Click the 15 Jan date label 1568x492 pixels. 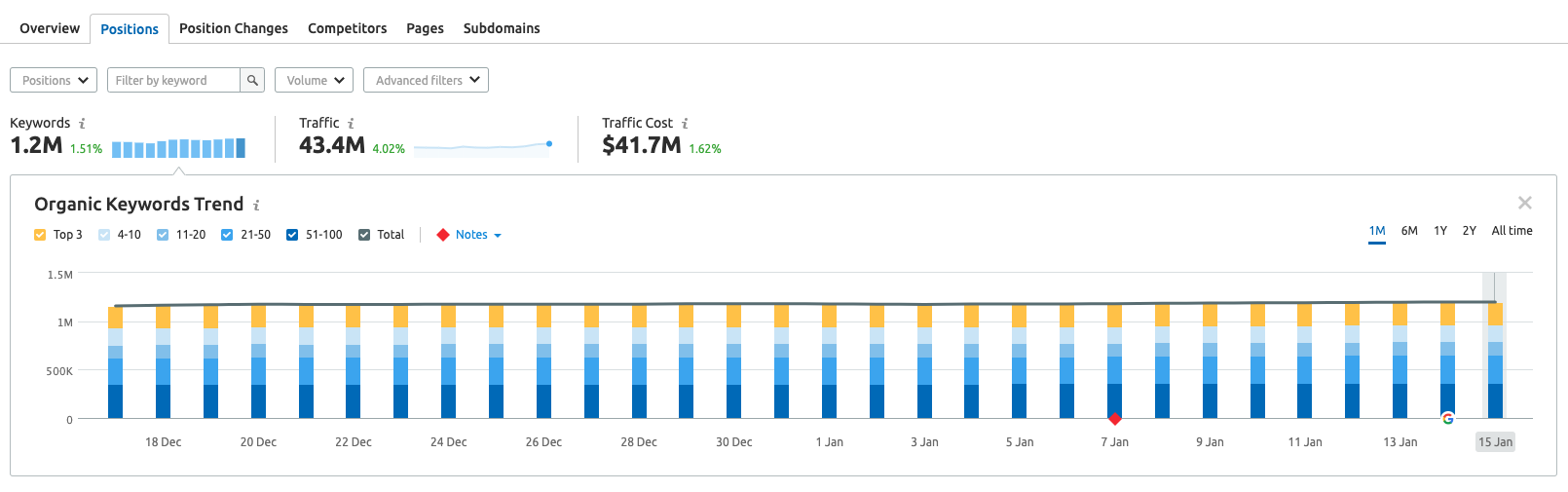tap(1495, 442)
